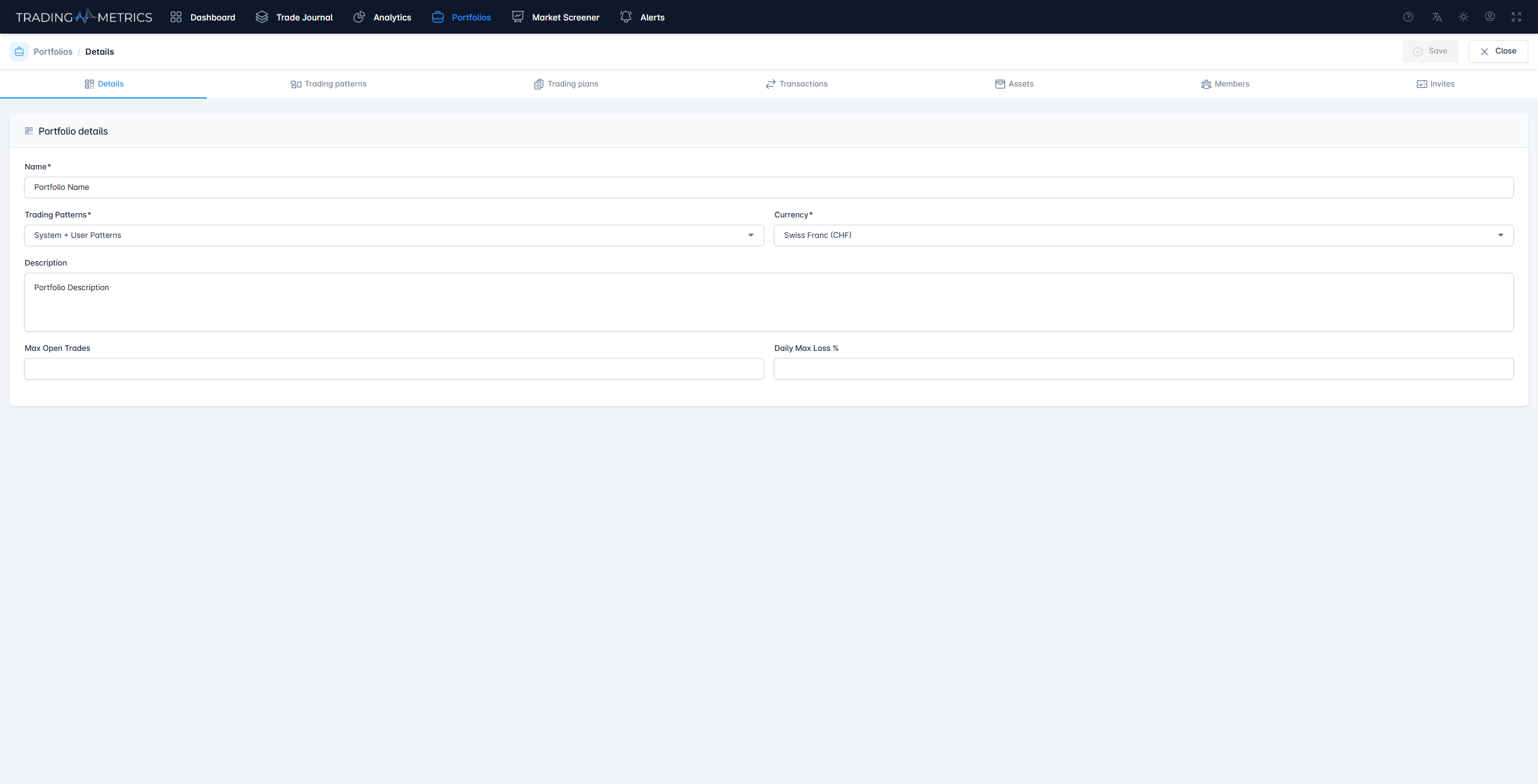Expand the Trading Patterns dropdown arrow
Image resolution: width=1538 pixels, height=784 pixels.
tap(751, 236)
